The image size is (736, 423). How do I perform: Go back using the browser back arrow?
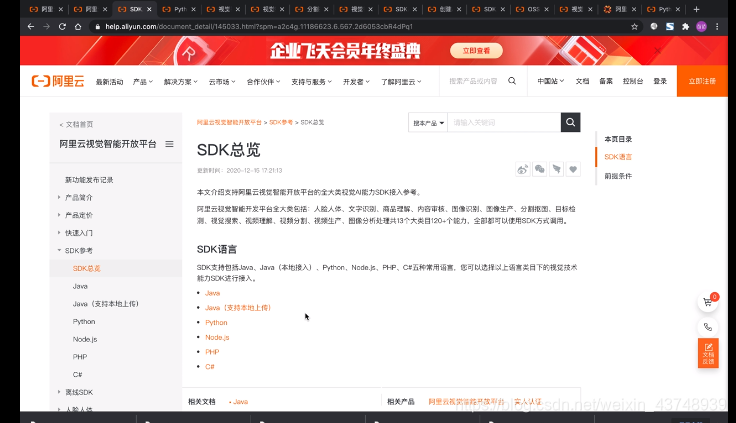coord(31,27)
